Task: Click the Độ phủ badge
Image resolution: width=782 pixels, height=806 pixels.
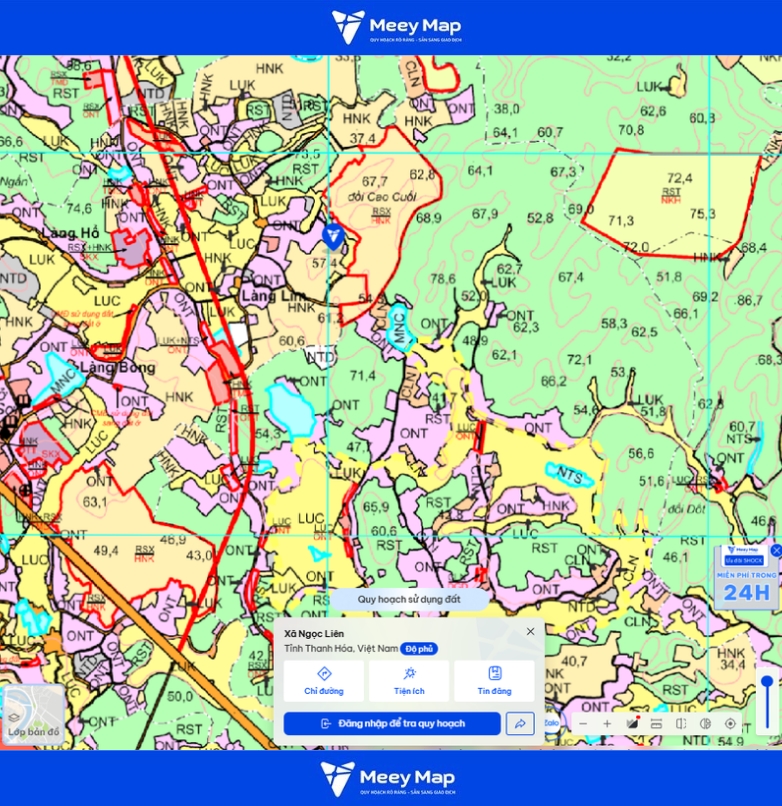Action: pos(419,649)
